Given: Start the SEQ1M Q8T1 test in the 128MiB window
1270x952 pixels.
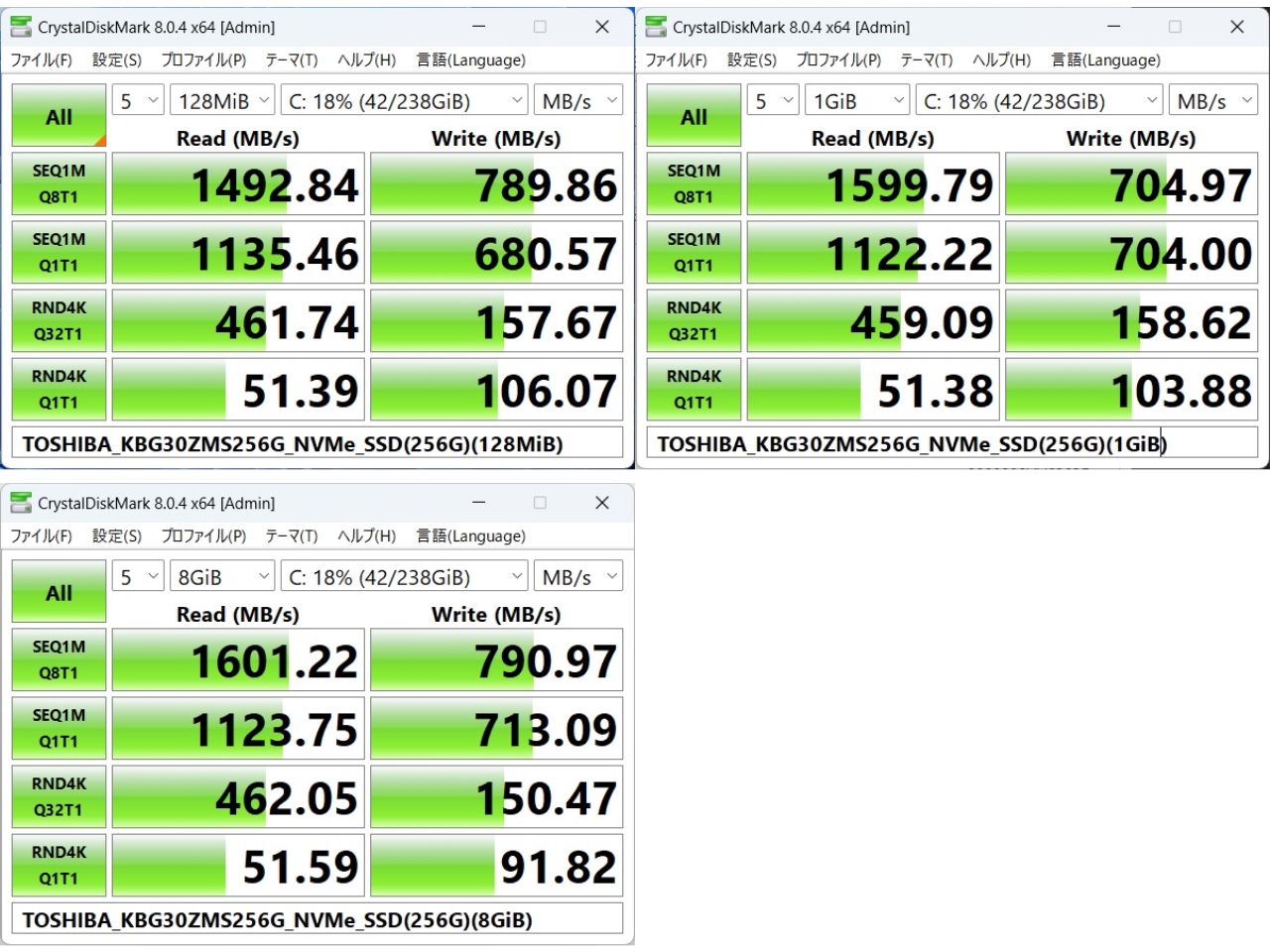Looking at the screenshot, I should 59,183.
